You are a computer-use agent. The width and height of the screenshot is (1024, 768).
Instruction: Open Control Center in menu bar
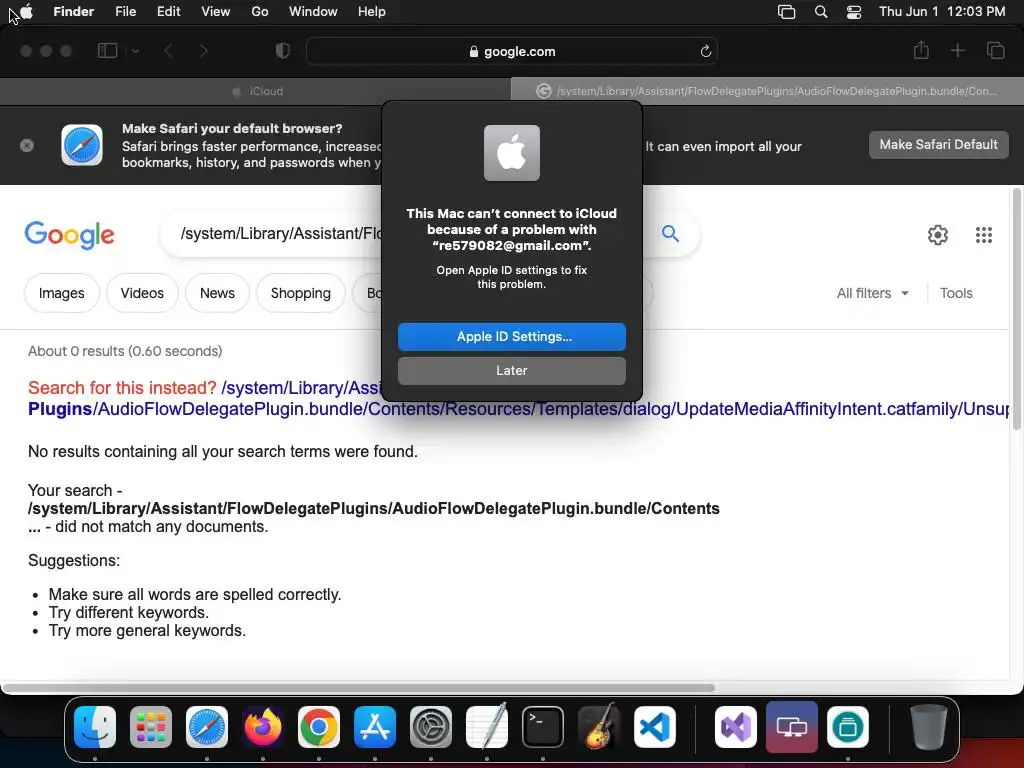tap(854, 12)
